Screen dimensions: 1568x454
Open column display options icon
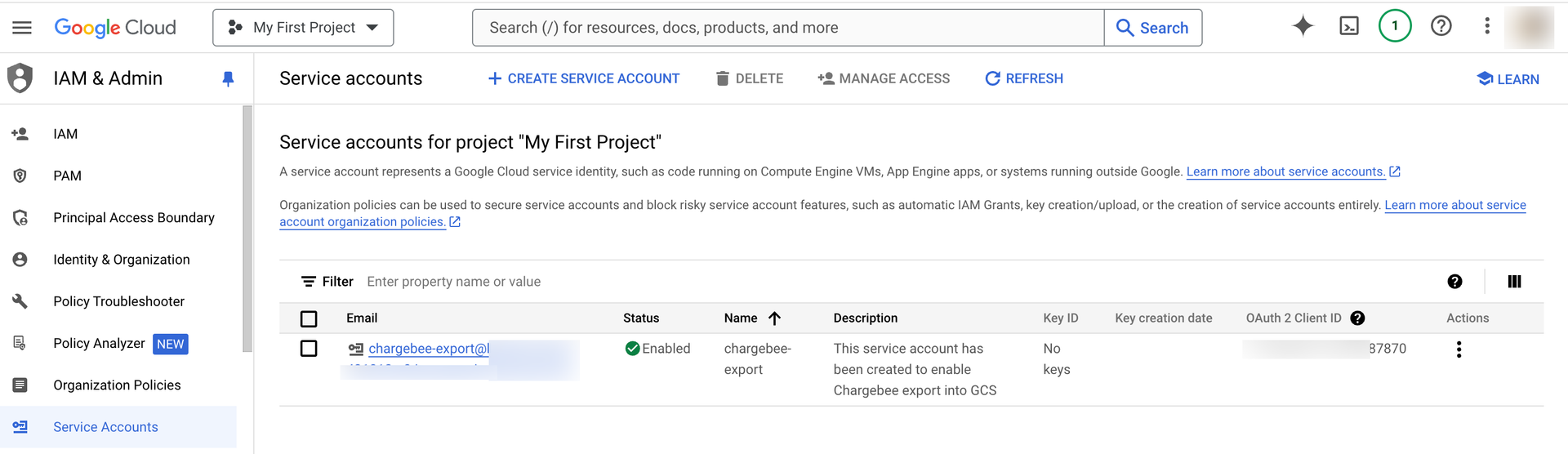coord(1514,282)
